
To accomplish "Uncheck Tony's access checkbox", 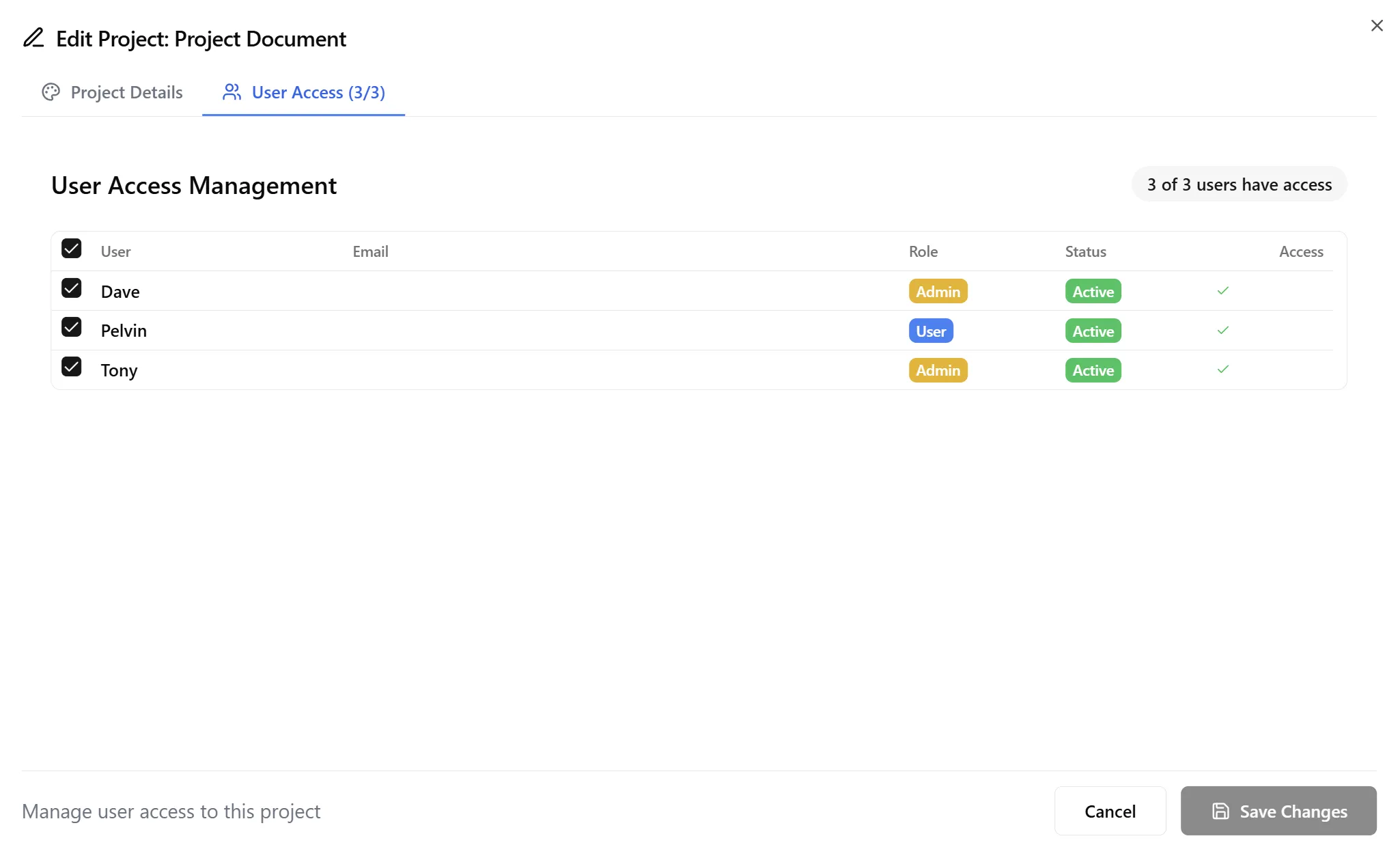I will pyautogui.click(x=72, y=367).
